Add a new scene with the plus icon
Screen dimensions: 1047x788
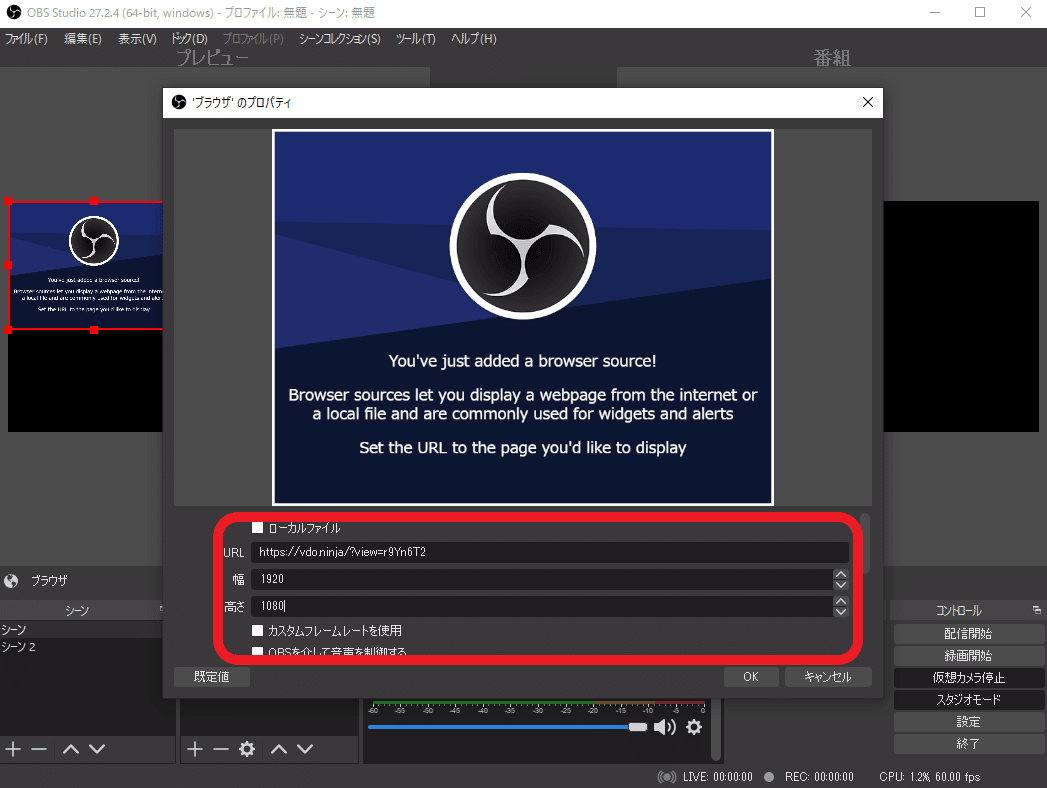(13, 749)
